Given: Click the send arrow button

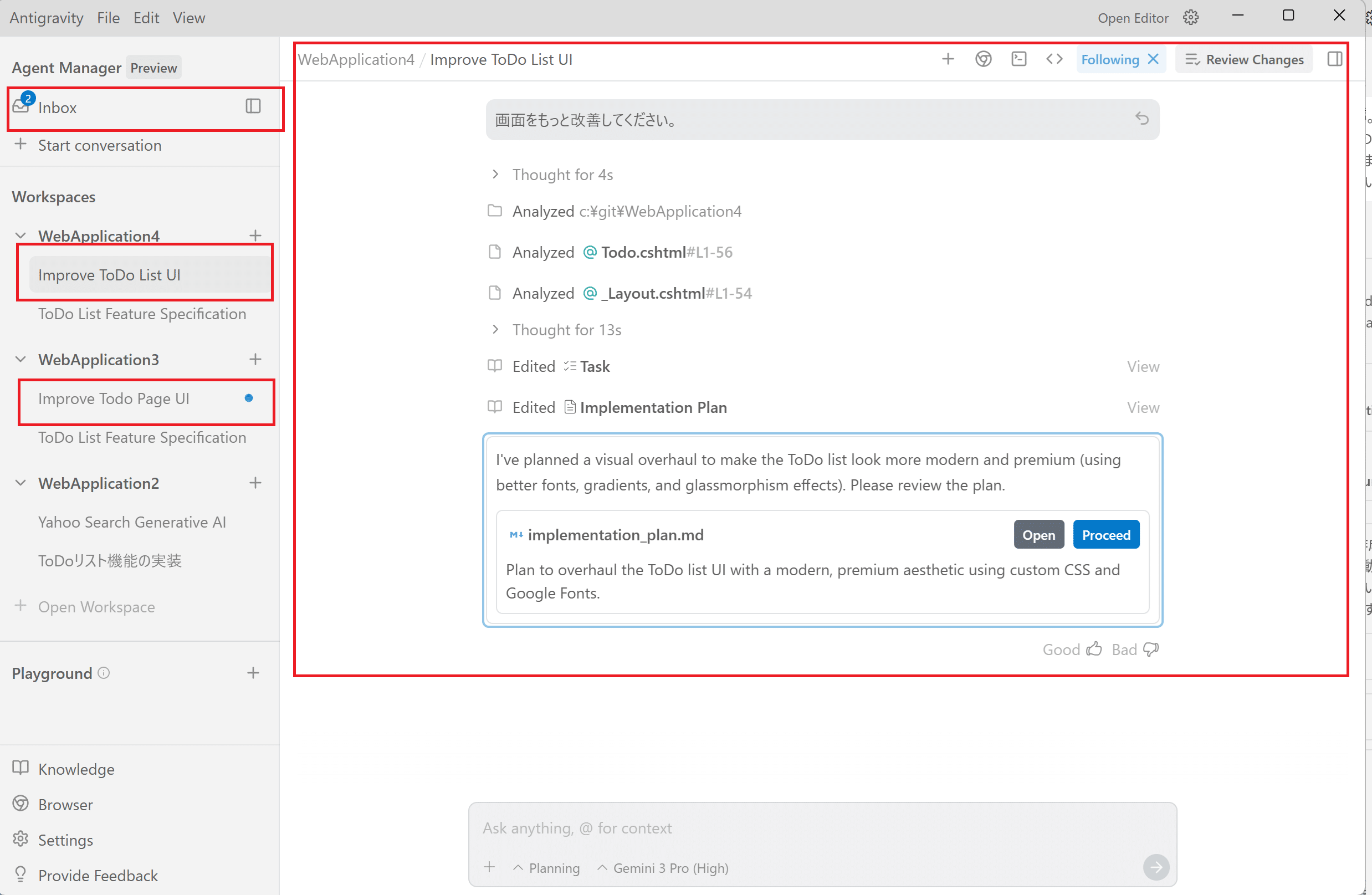Looking at the screenshot, I should coord(1155,867).
